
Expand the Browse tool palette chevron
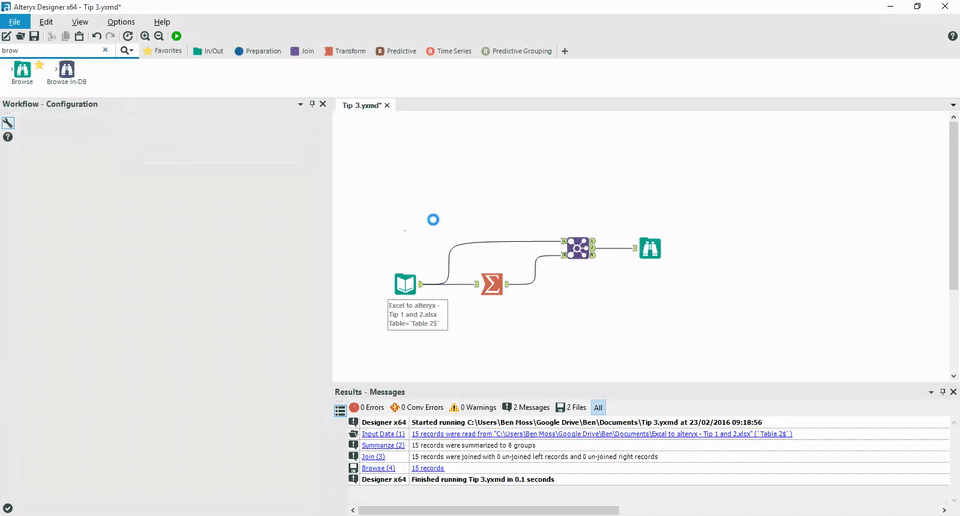coord(12,69)
